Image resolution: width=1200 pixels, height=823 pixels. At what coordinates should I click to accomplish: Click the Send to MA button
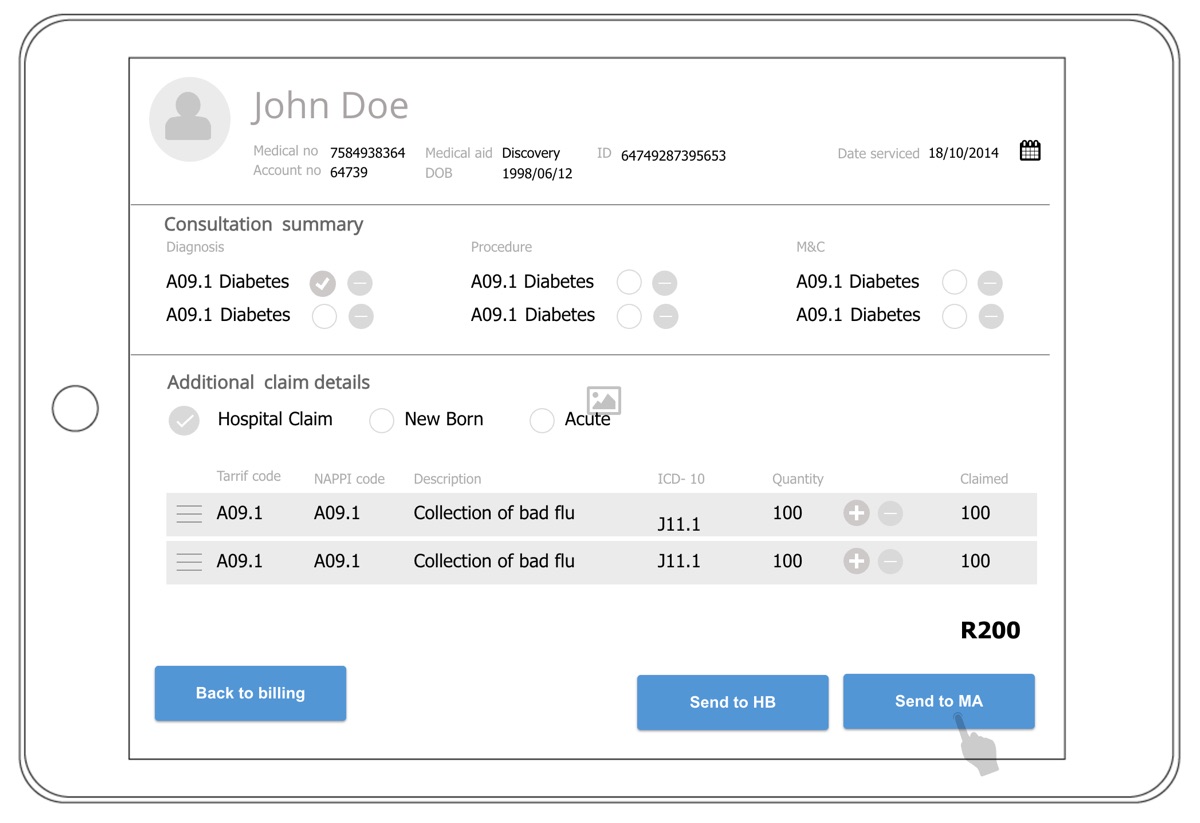click(938, 701)
